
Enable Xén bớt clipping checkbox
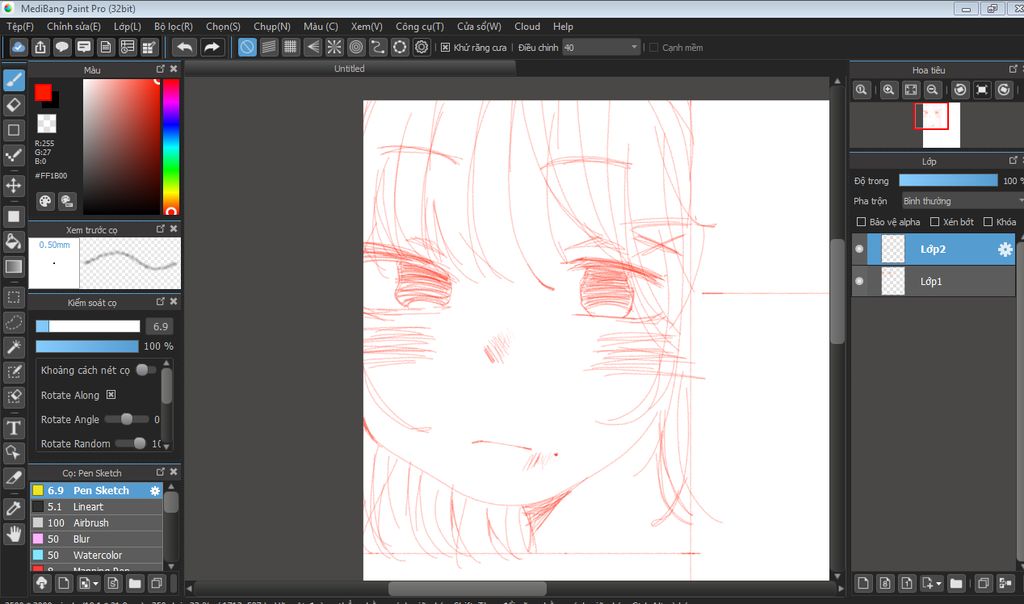pyautogui.click(x=935, y=222)
